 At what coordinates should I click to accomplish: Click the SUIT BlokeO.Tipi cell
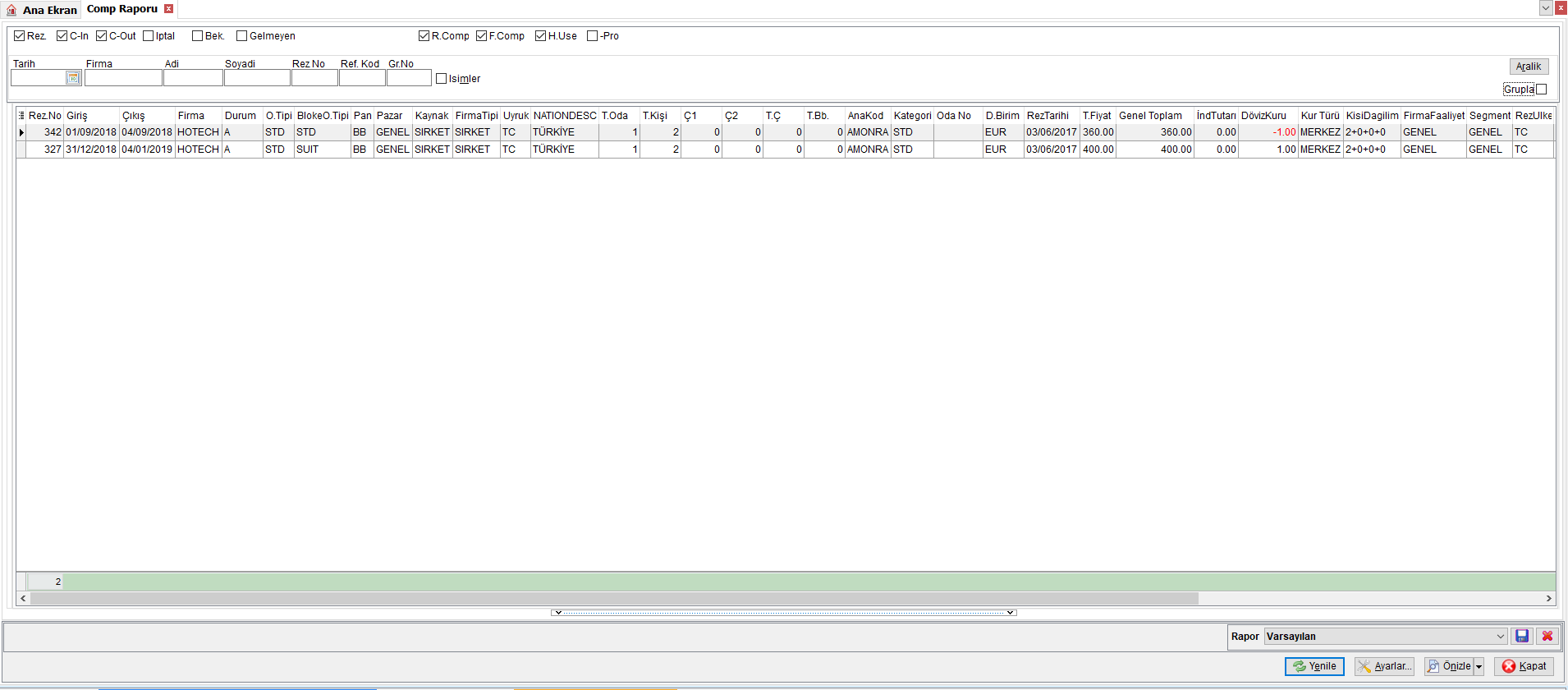tap(322, 149)
